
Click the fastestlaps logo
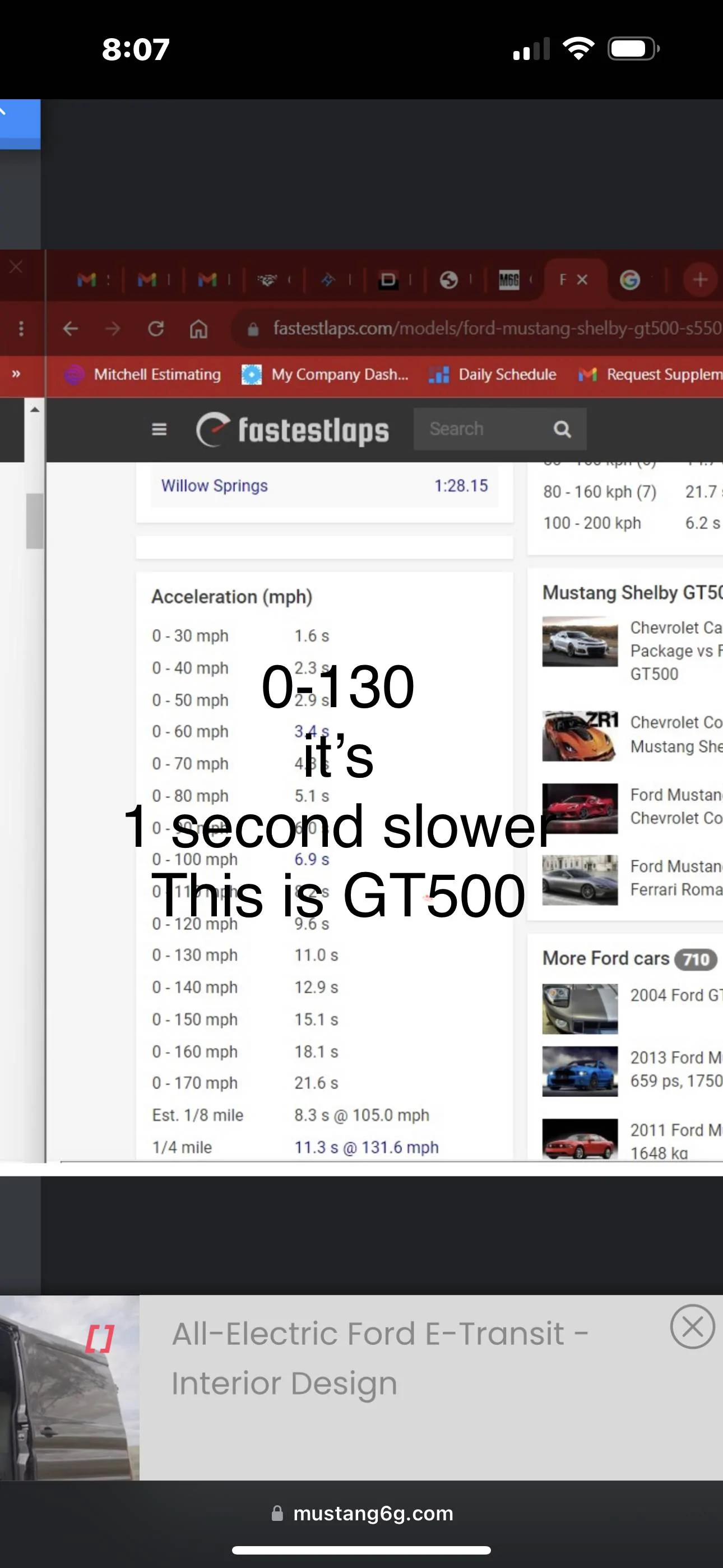coord(292,430)
